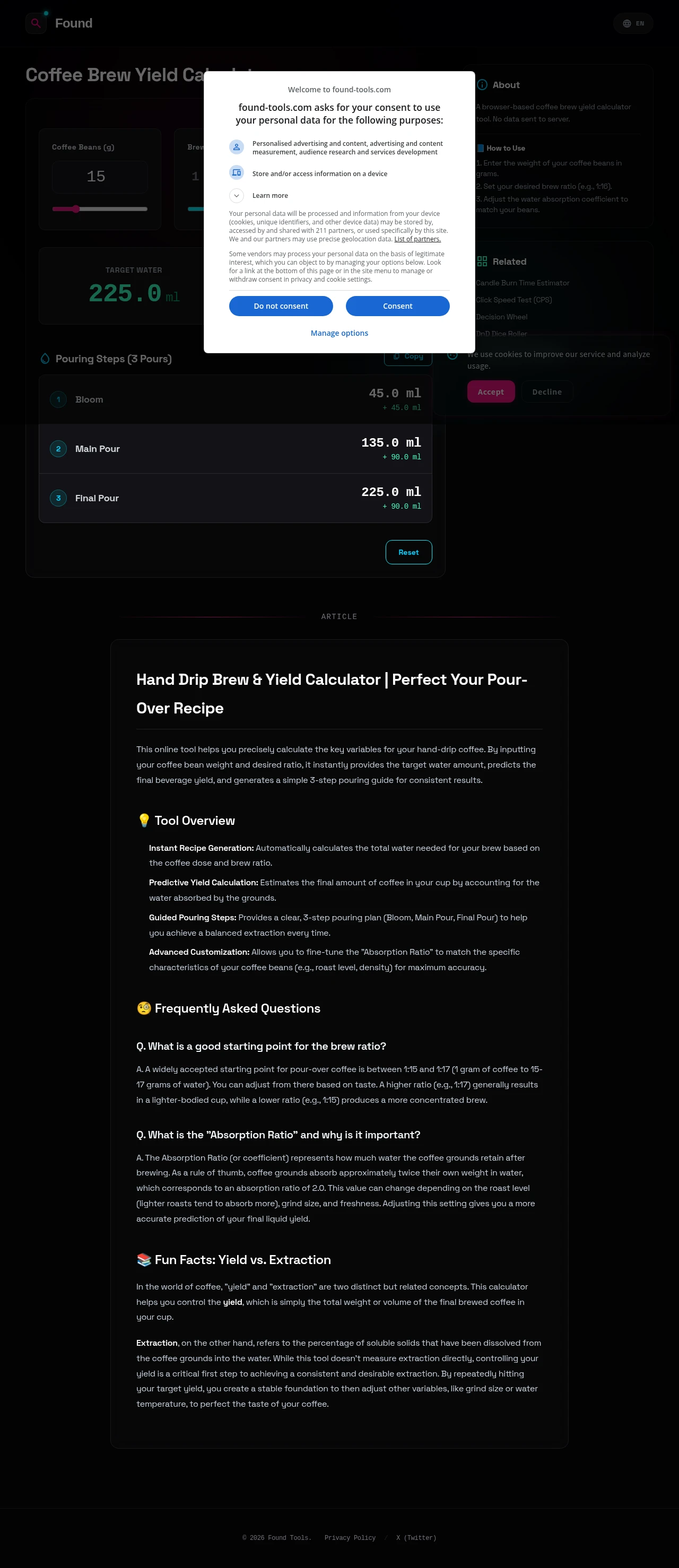Viewport: 679px width, 1568px height.
Task: Click the Coffee Beans slider handle
Action: pos(76,209)
